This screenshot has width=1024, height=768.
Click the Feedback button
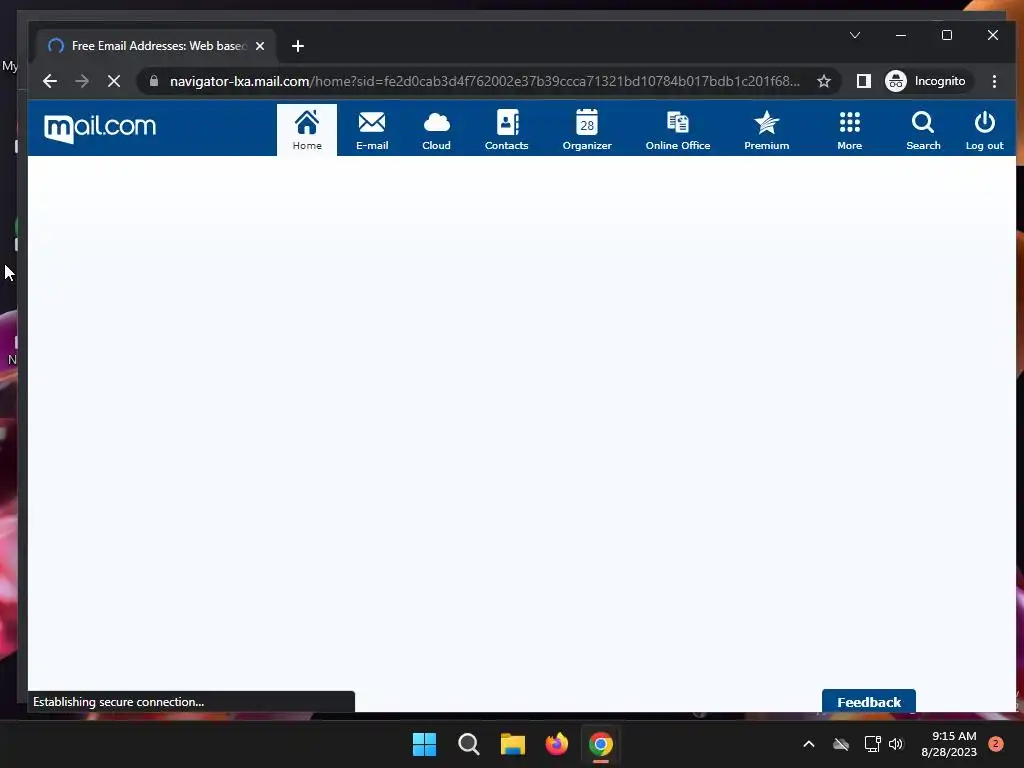869,701
